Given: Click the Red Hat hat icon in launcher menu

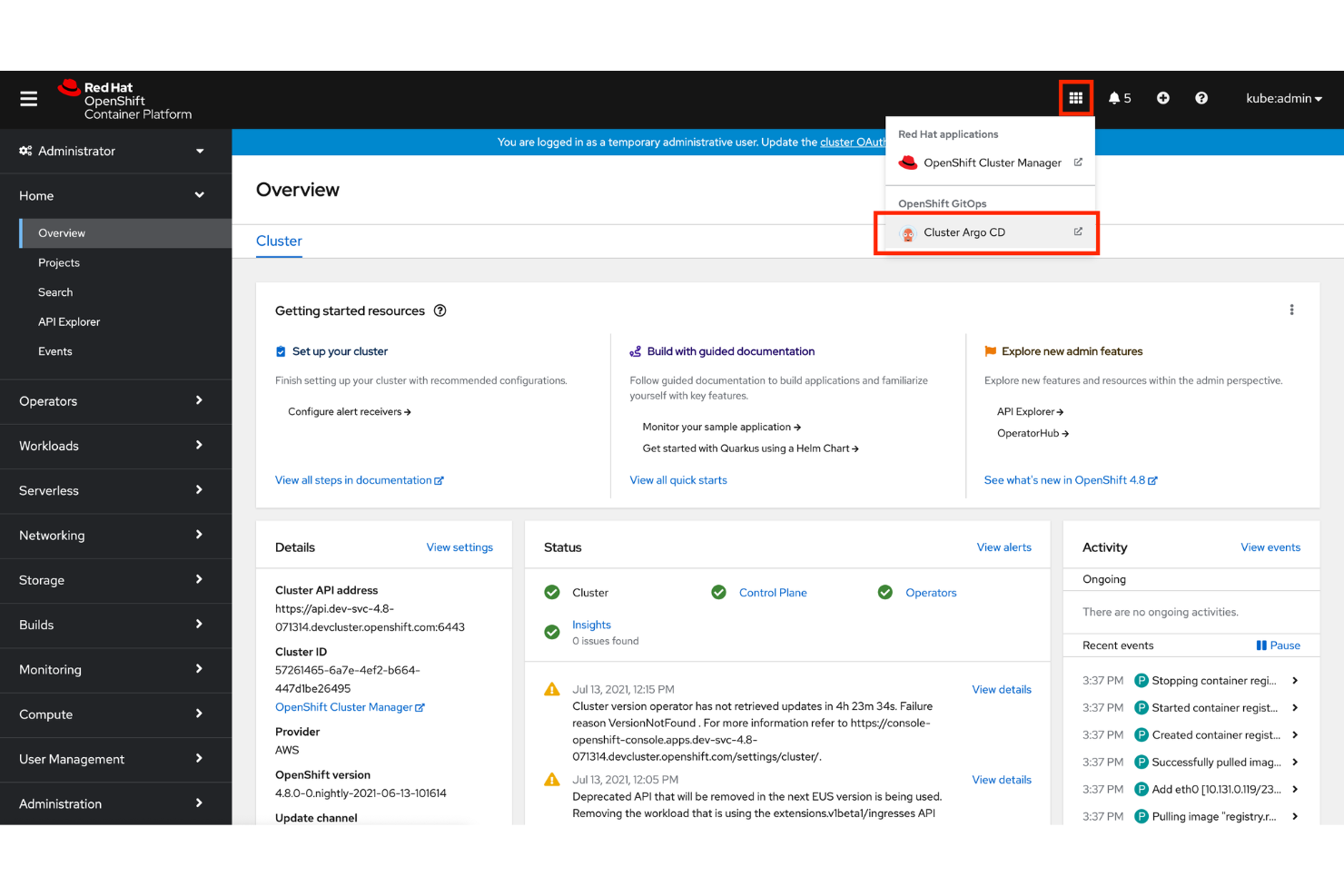Looking at the screenshot, I should click(907, 163).
